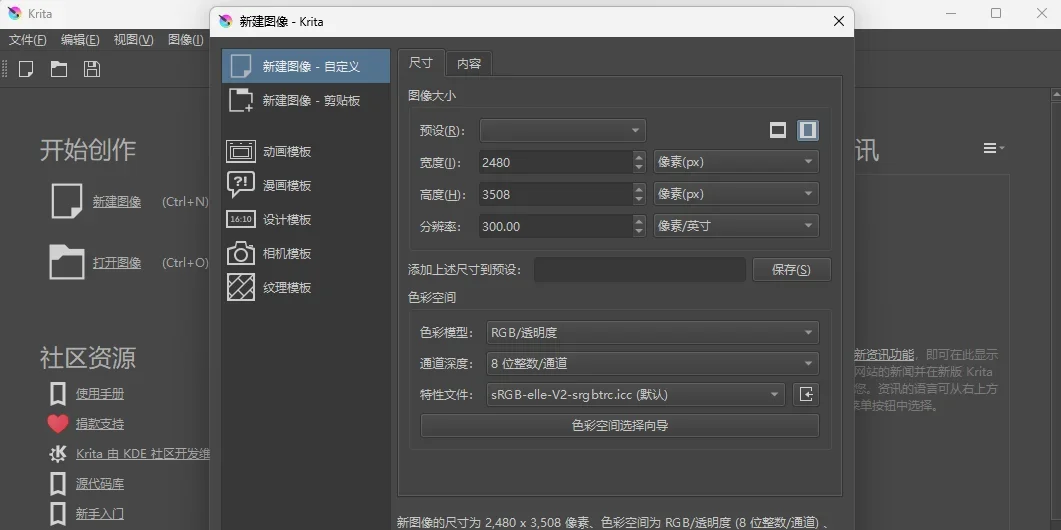The width and height of the screenshot is (1061, 530).
Task: Click Krita logo in dialog title bar
Action: click(x=226, y=21)
